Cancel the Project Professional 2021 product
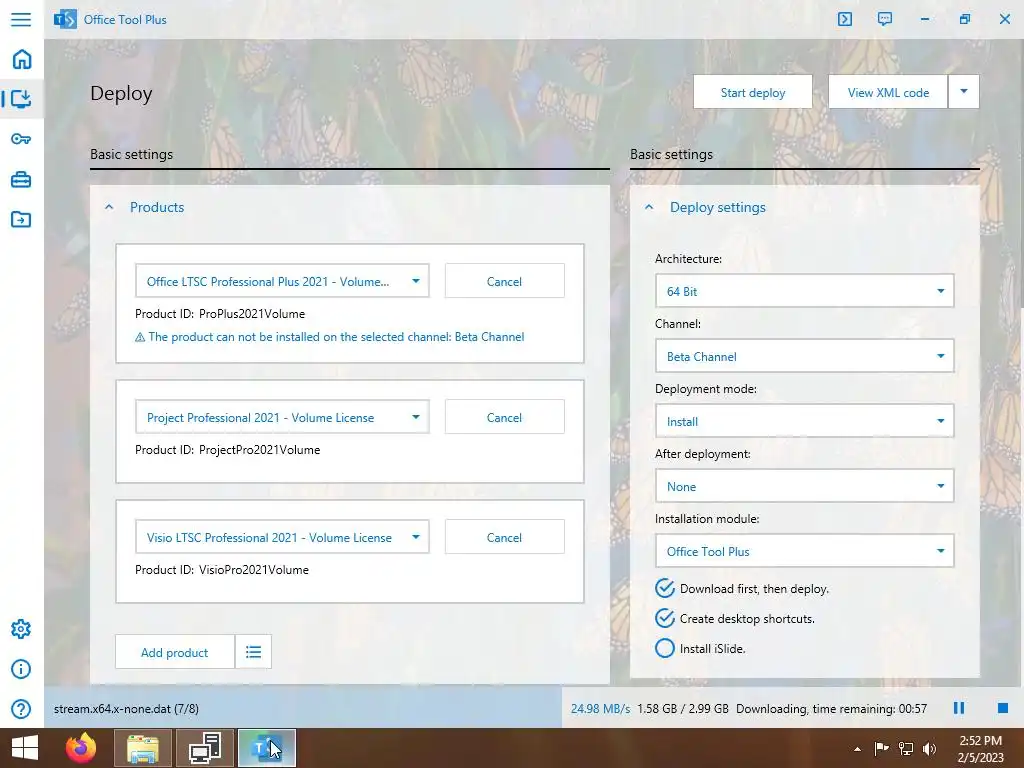Screen dimensions: 1024x768 [x=505, y=417]
